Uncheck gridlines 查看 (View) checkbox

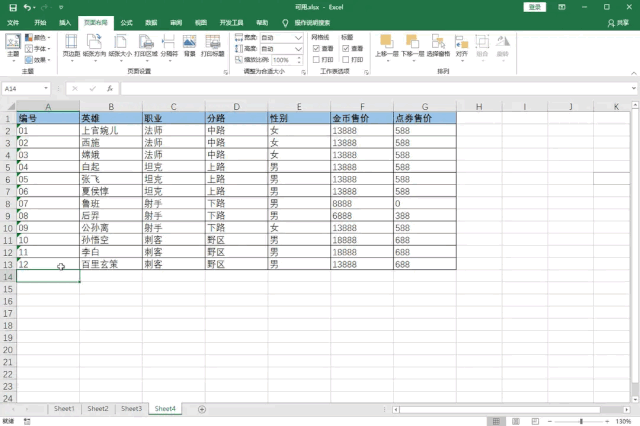point(316,49)
